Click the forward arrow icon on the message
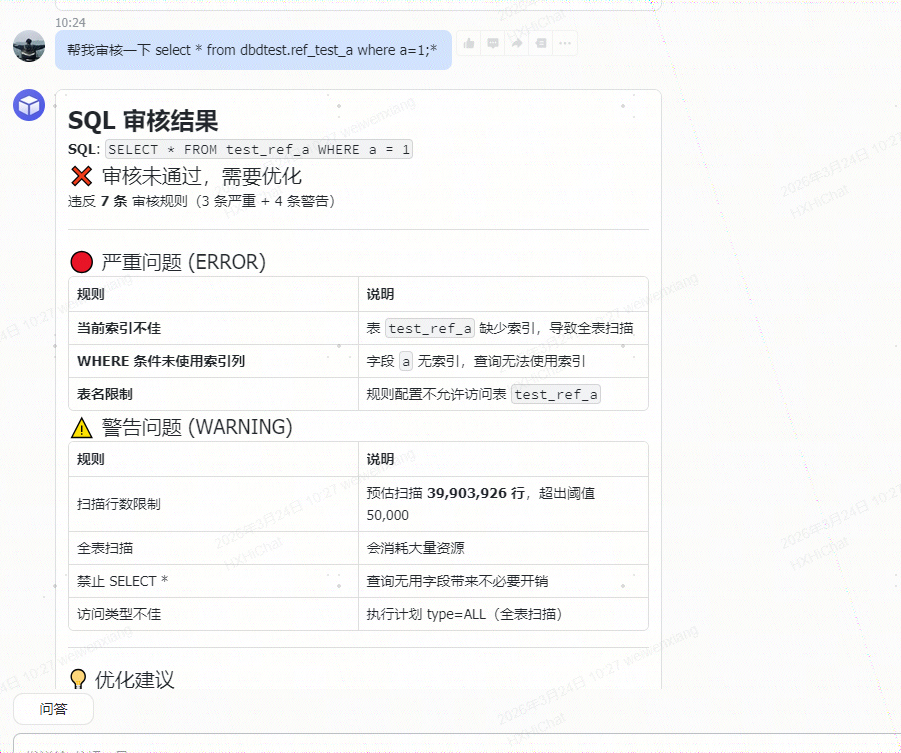The width and height of the screenshot is (901, 753). pos(517,44)
